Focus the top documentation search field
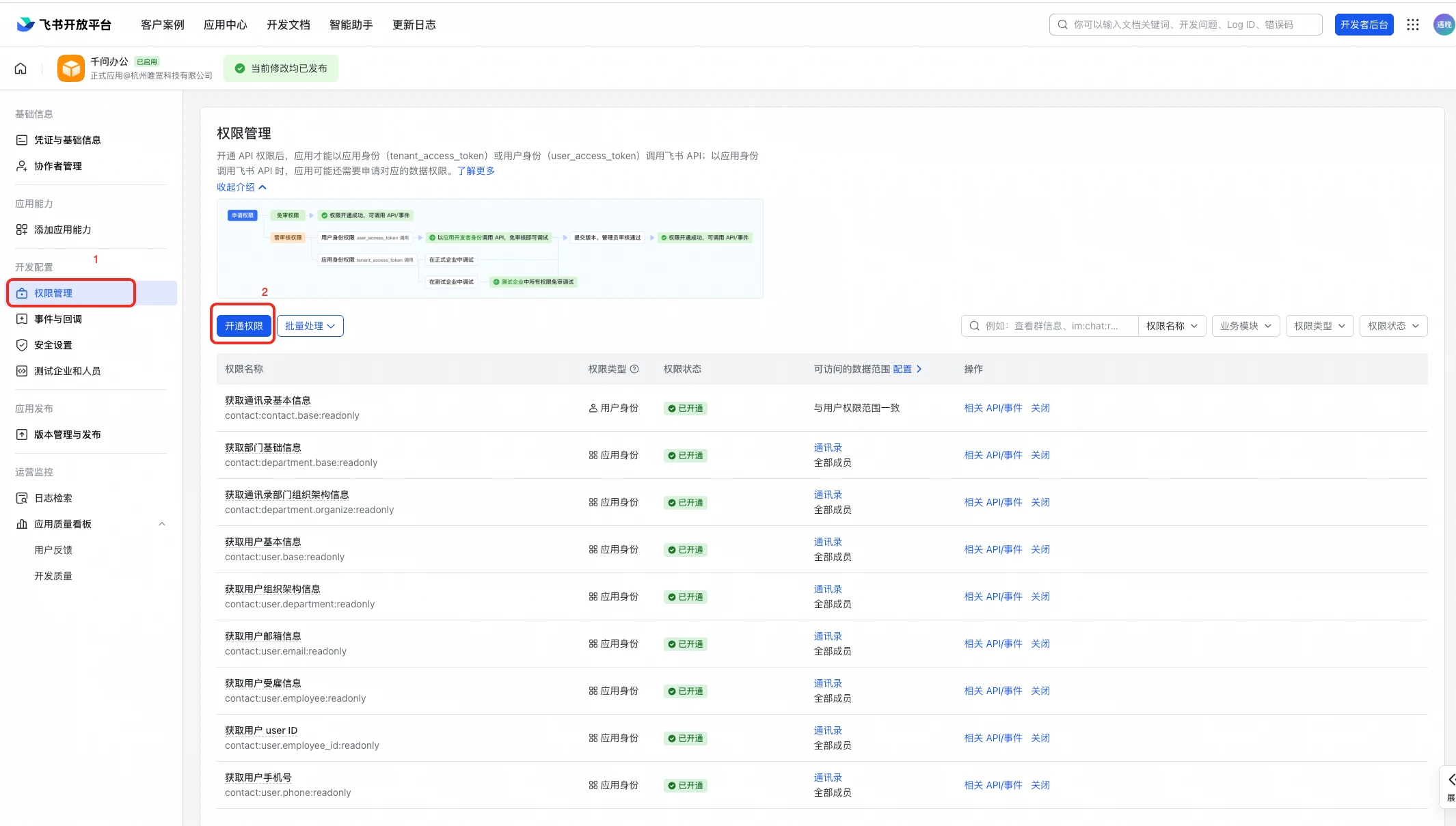Viewport: 1456px width, 826px height. 1186,25
